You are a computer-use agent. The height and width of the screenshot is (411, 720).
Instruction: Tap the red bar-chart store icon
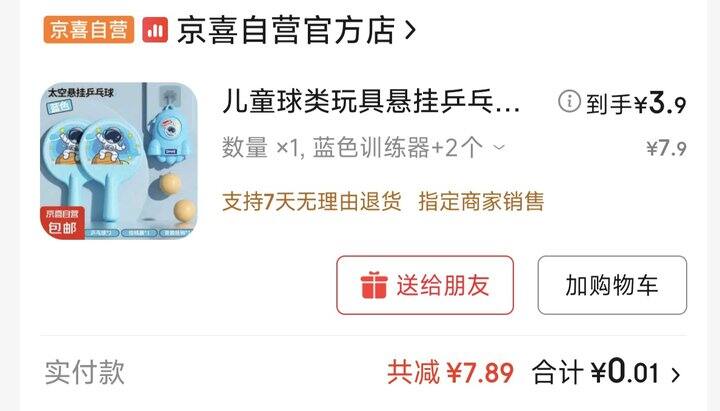tap(155, 30)
